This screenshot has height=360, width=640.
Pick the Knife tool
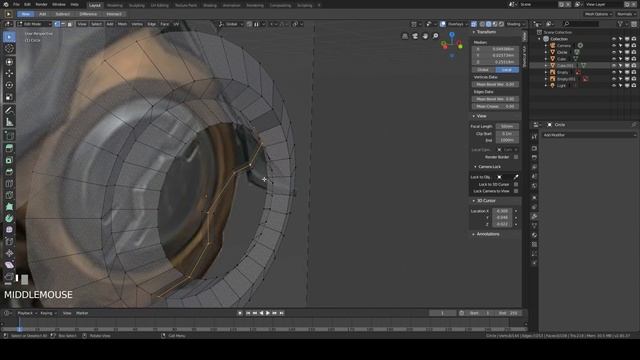[9, 195]
